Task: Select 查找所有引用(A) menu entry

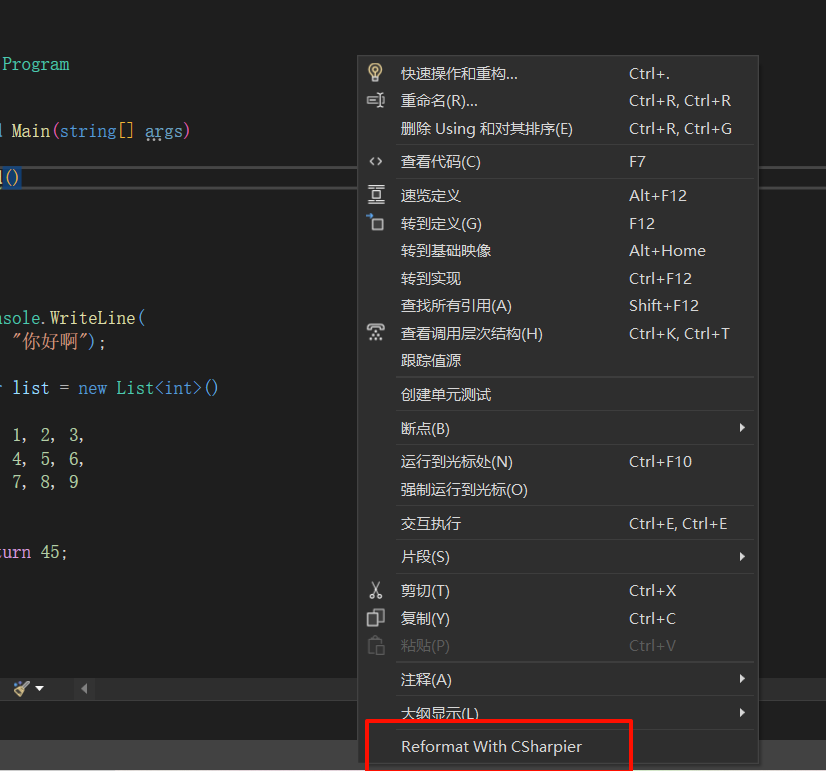Action: coord(456,306)
